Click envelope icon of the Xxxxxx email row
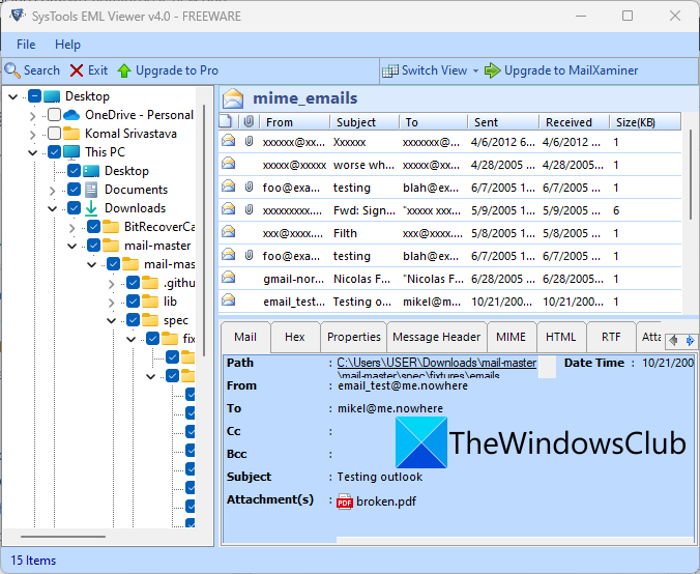Image resolution: width=700 pixels, height=574 pixels. click(228, 141)
